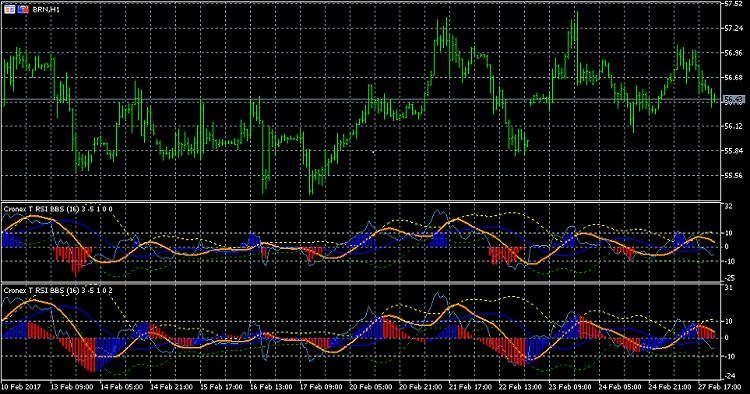Click the 57.52 price scale value
Image resolution: width=750 pixels, height=394 pixels.
point(733,4)
